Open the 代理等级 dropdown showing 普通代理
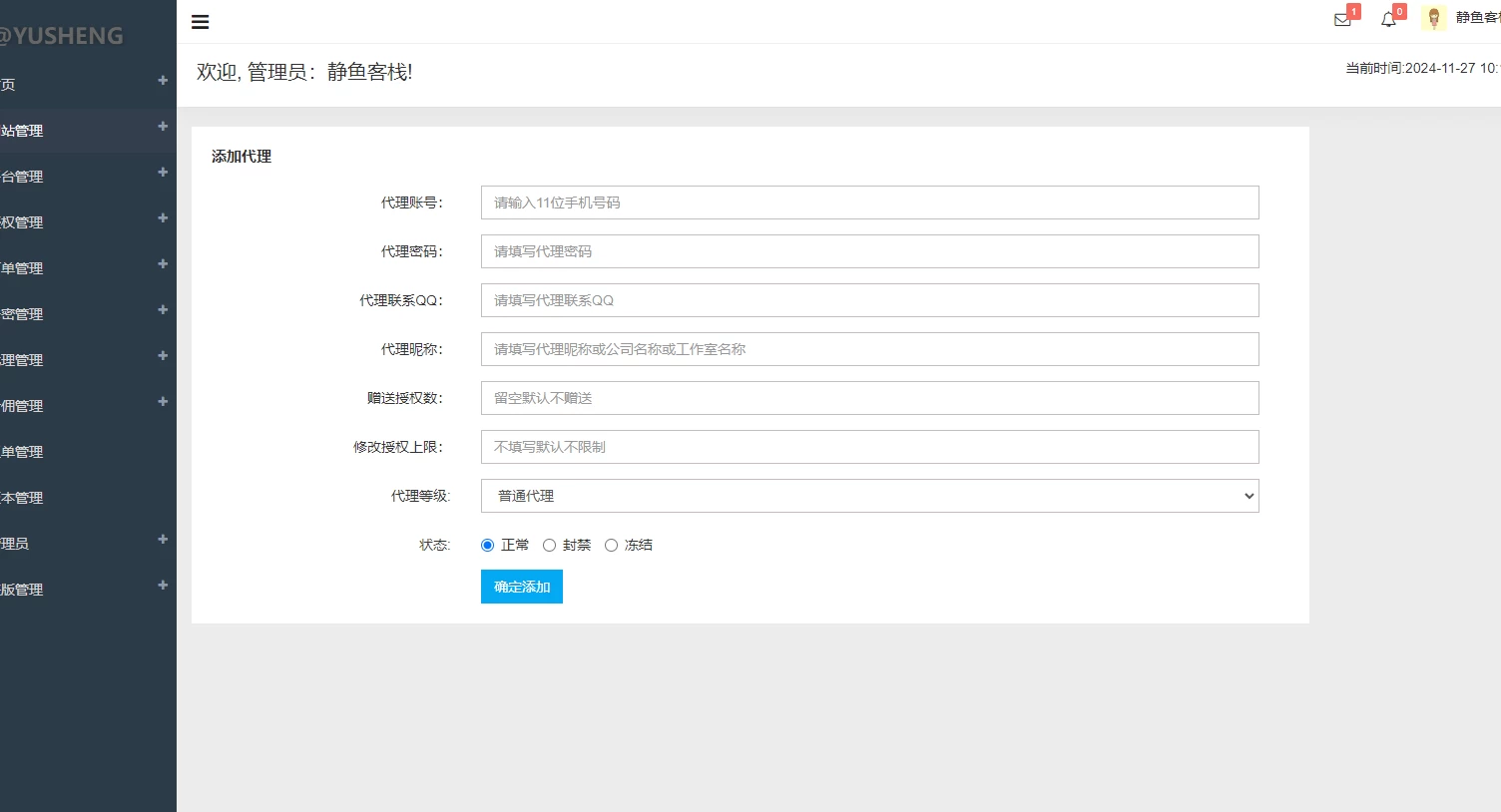This screenshot has width=1501, height=812. click(869, 496)
